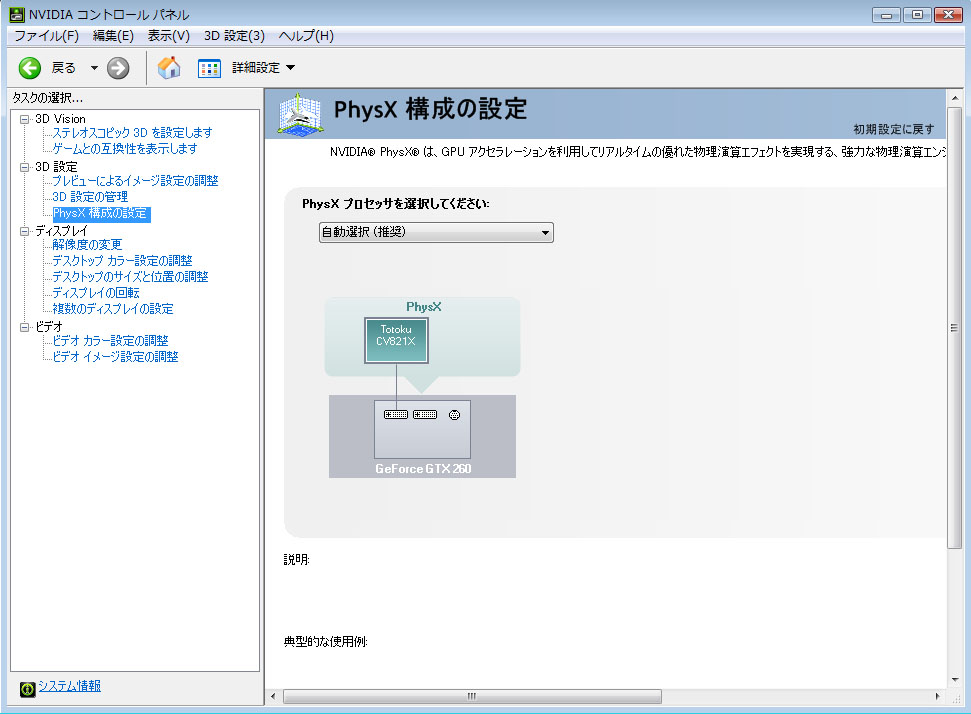Maximize the NVIDIA control panel window
Viewport: 971px width, 714px height.
[917, 14]
